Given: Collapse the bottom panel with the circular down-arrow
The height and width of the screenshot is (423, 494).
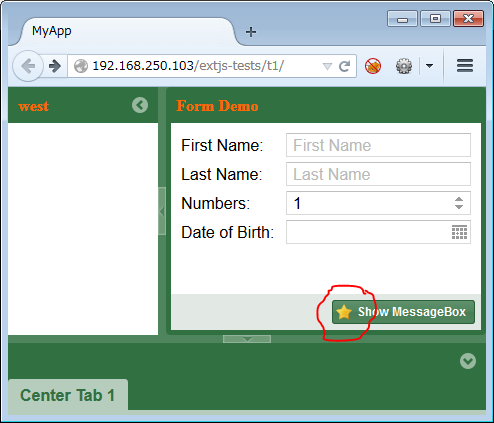Looking at the screenshot, I should point(468,361).
